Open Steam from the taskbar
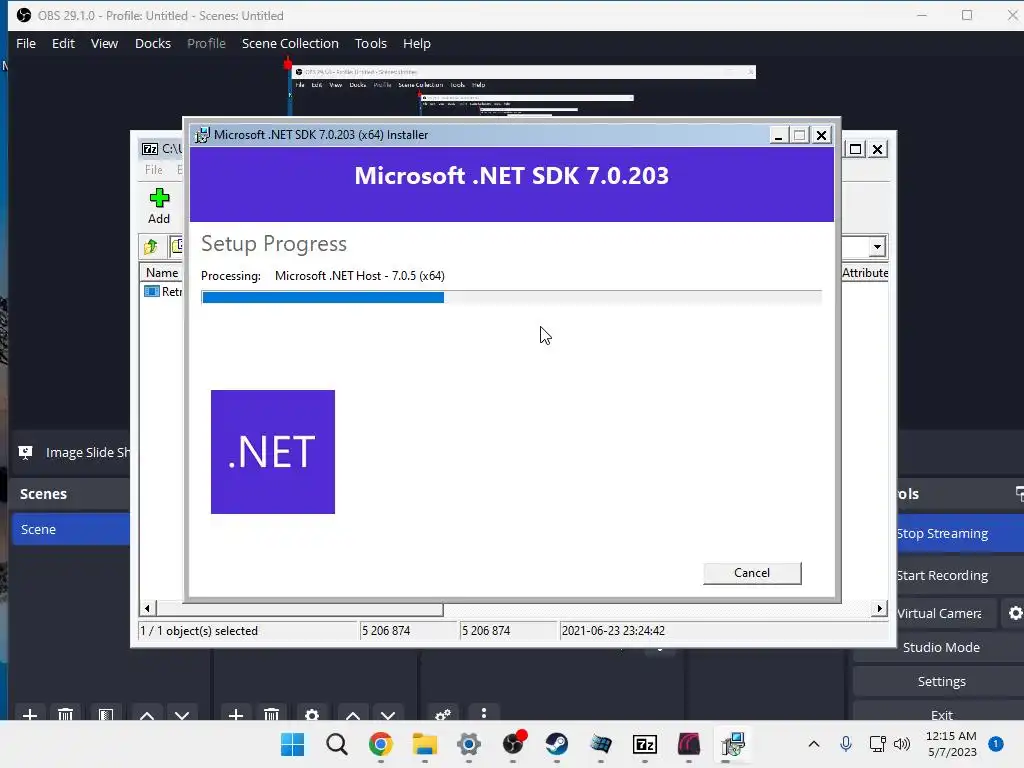This screenshot has width=1024, height=768. [x=557, y=744]
